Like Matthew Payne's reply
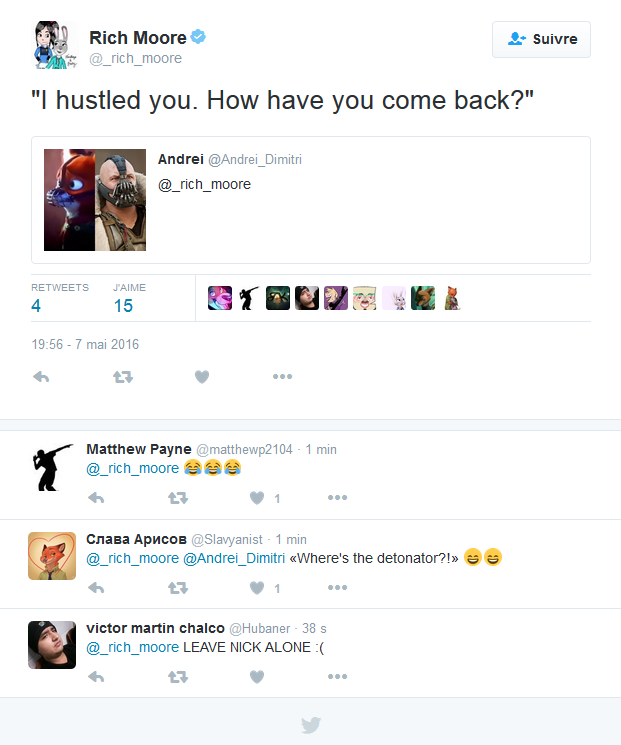621x745 pixels. pyautogui.click(x=257, y=498)
